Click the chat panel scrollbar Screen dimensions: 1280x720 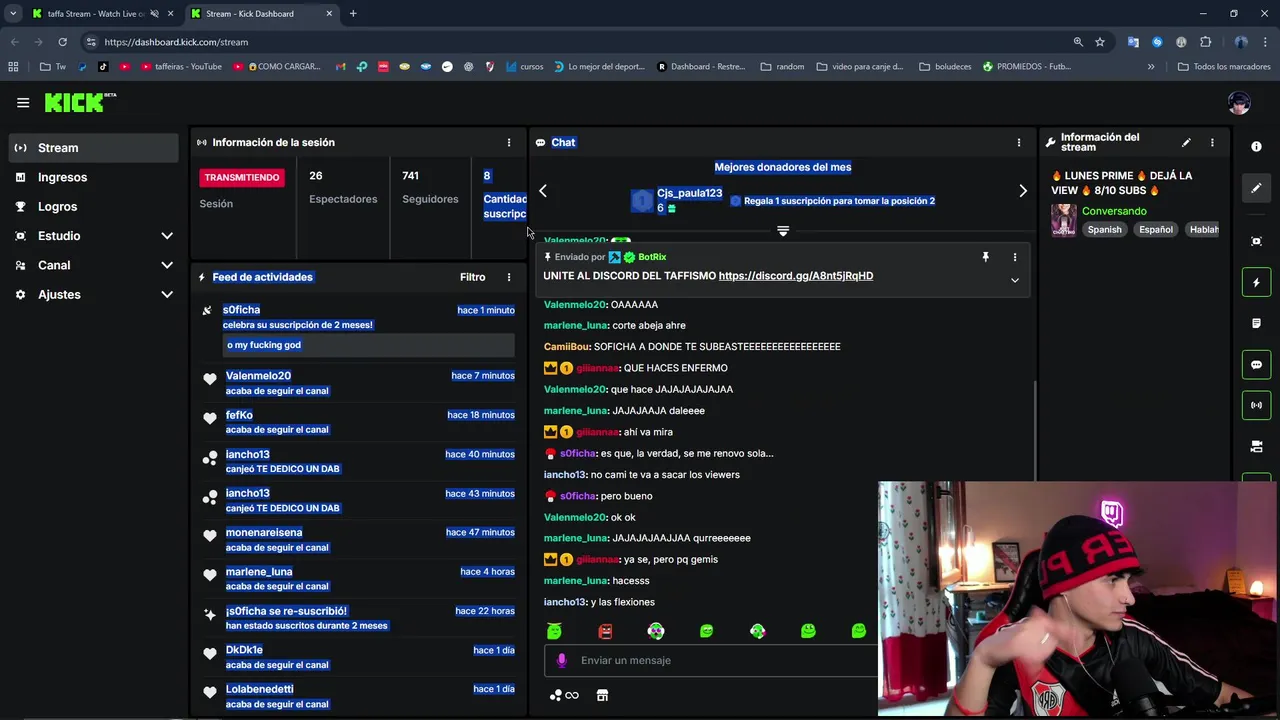point(1035,430)
